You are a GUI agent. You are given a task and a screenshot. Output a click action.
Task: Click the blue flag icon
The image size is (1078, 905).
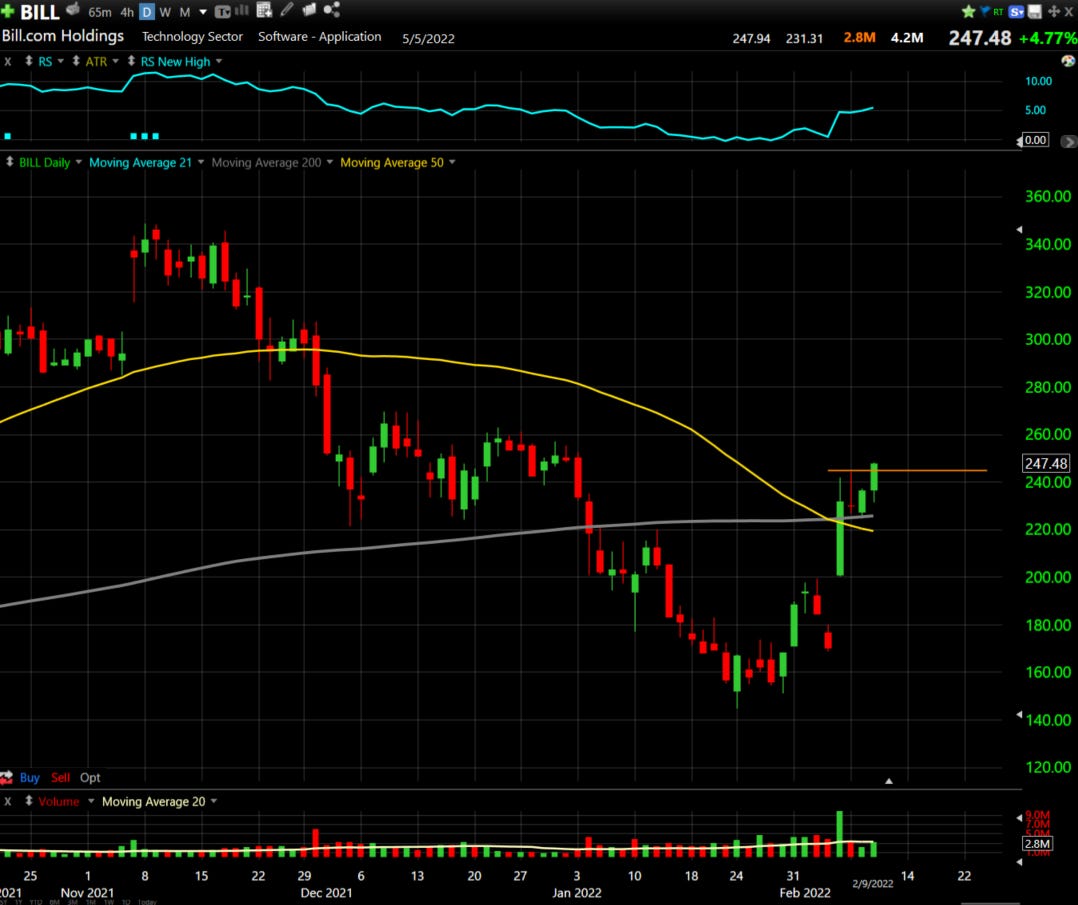[x=984, y=11]
